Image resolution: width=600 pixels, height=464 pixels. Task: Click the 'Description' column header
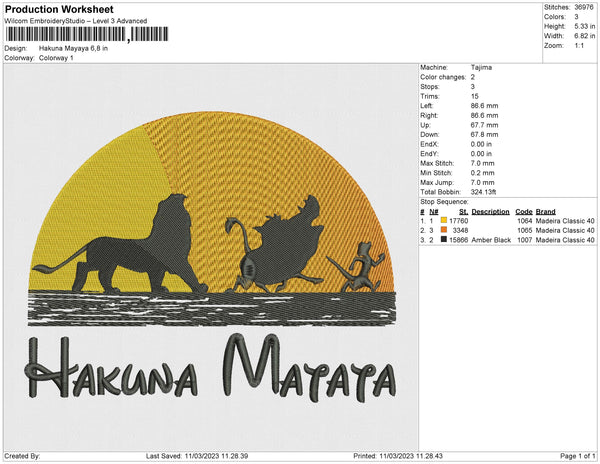[x=491, y=212]
